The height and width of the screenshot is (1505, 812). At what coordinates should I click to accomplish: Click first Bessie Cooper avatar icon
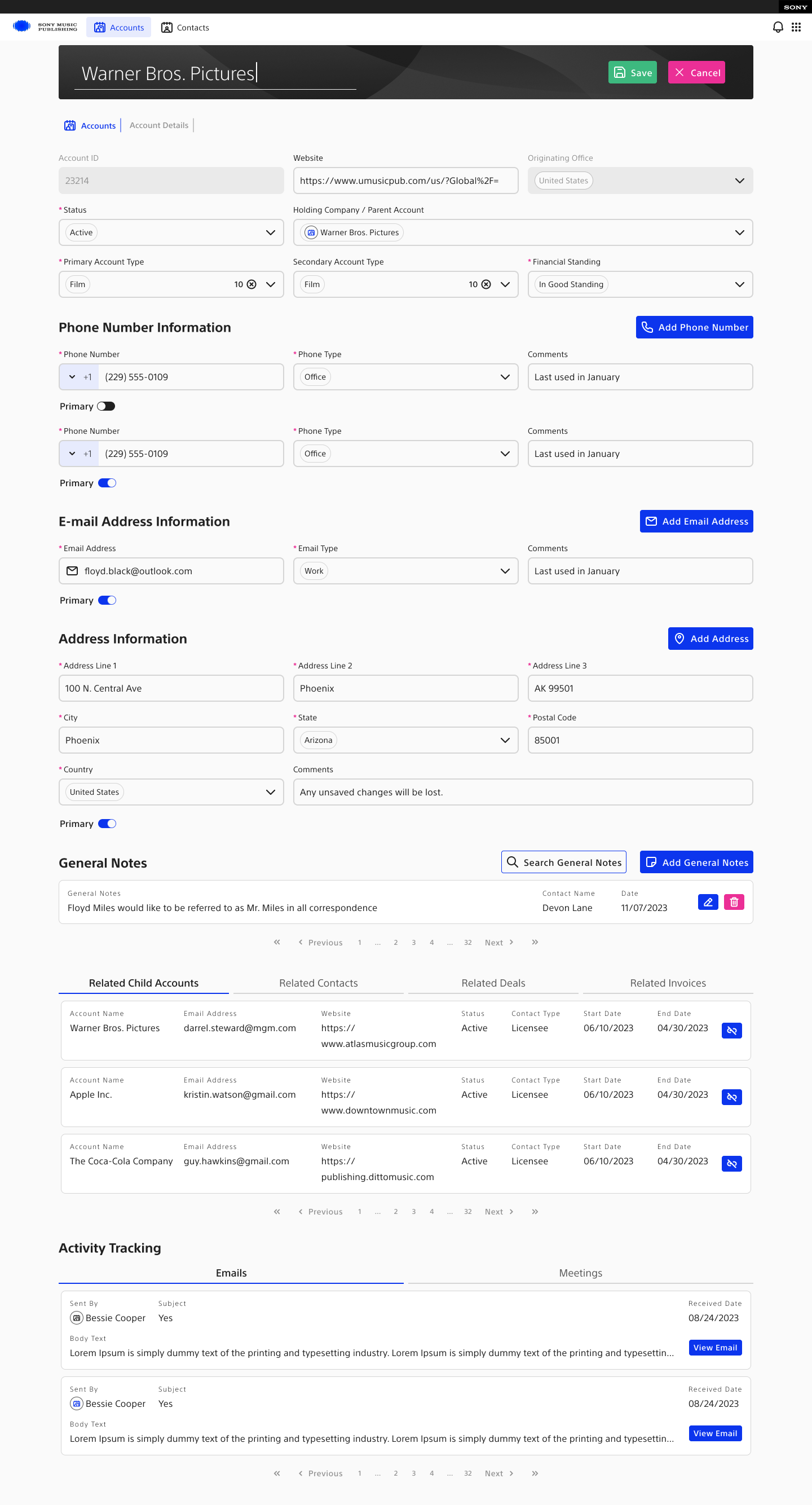(x=77, y=1318)
